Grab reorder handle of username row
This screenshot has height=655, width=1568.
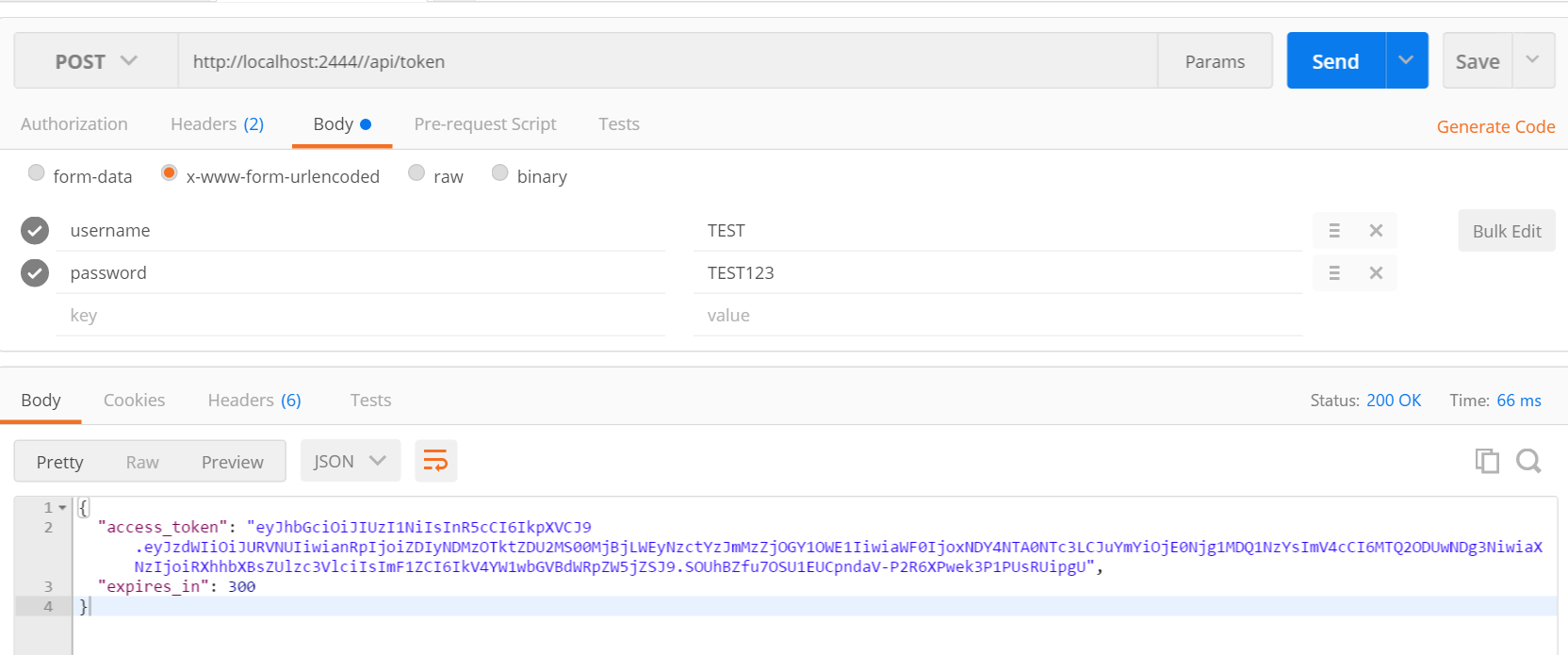[x=1334, y=231]
